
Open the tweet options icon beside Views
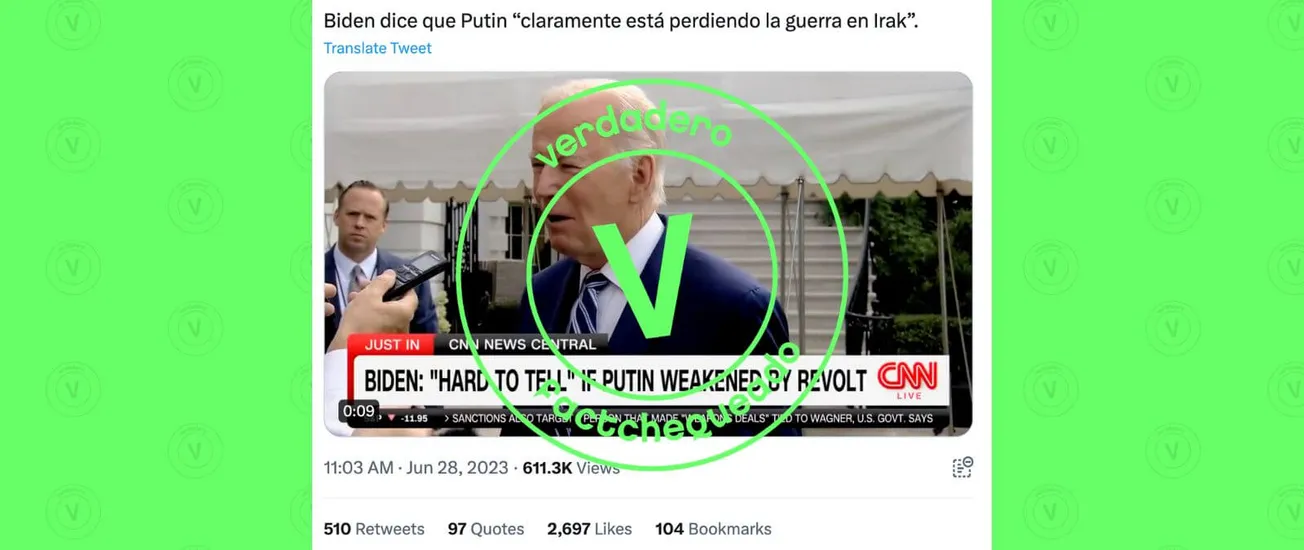click(x=962, y=467)
